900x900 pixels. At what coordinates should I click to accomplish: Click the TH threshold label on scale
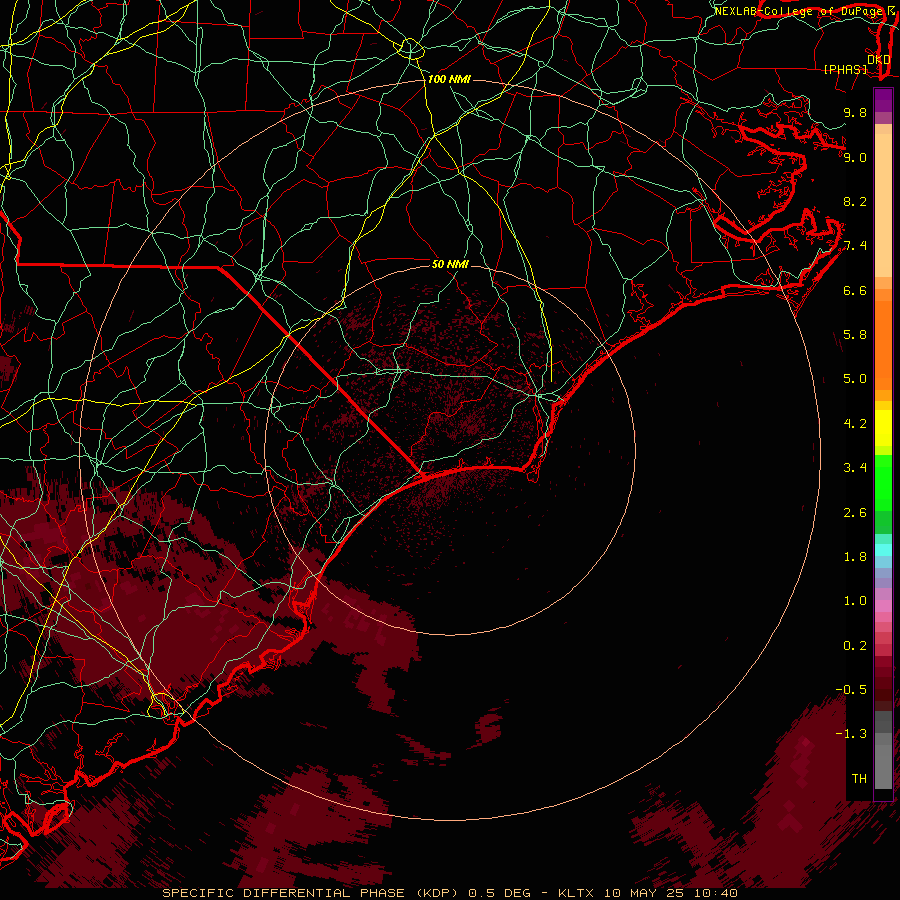coord(859,779)
